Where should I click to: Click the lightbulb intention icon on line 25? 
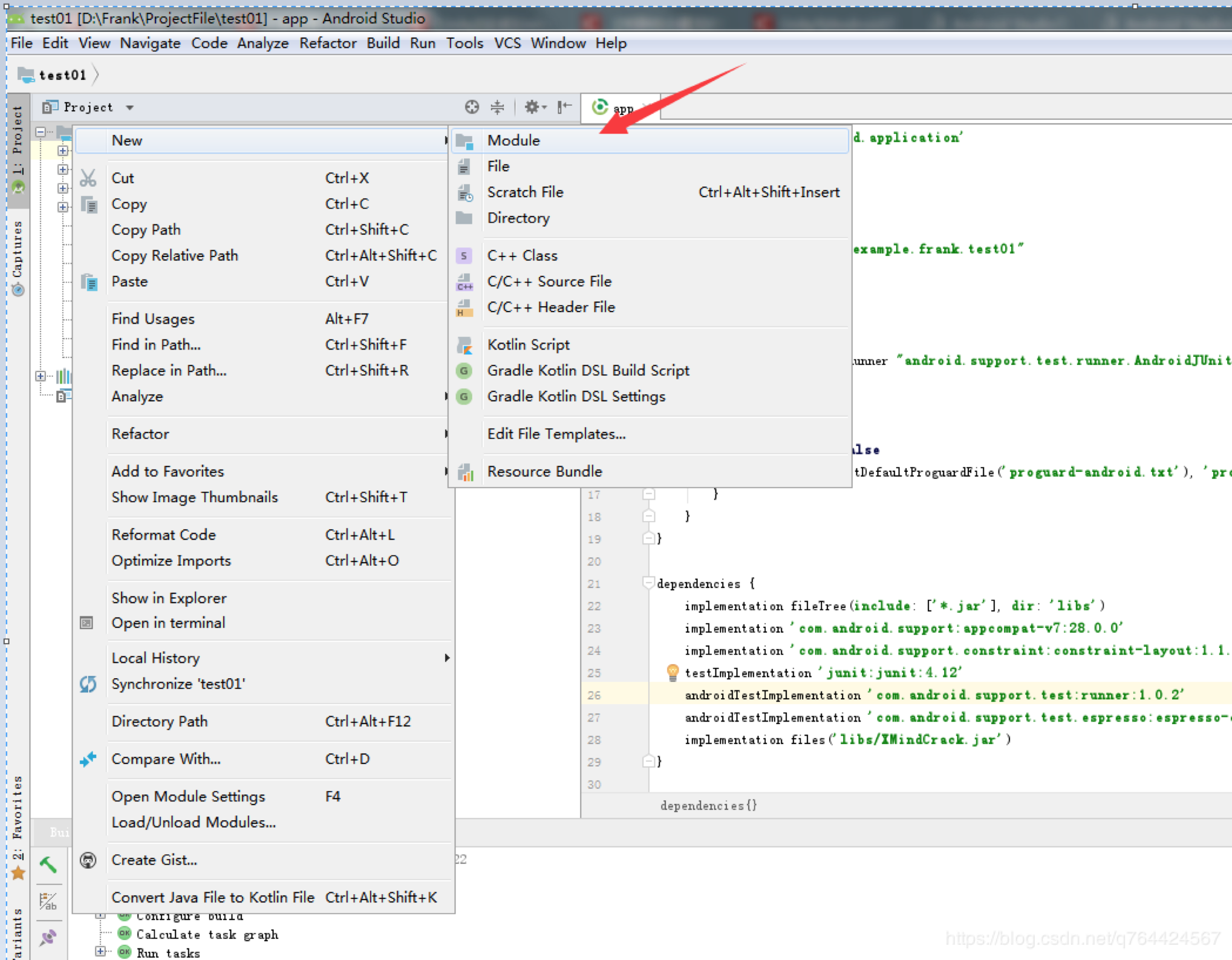[x=672, y=673]
